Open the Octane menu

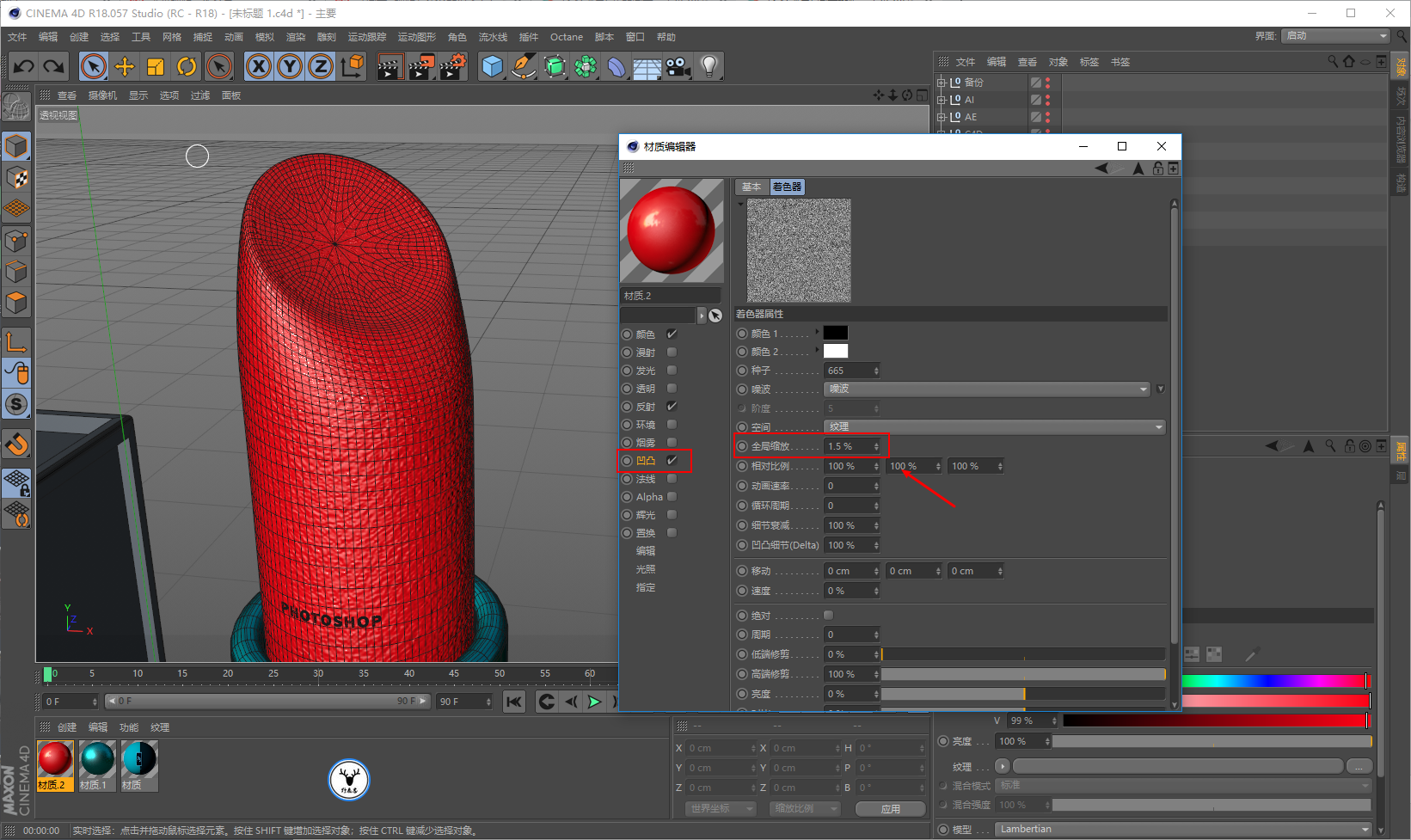pyautogui.click(x=567, y=37)
